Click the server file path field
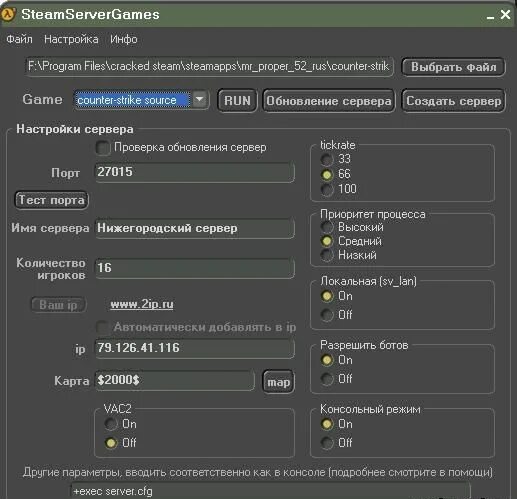Viewport: 517px width, 499px height. [209, 66]
